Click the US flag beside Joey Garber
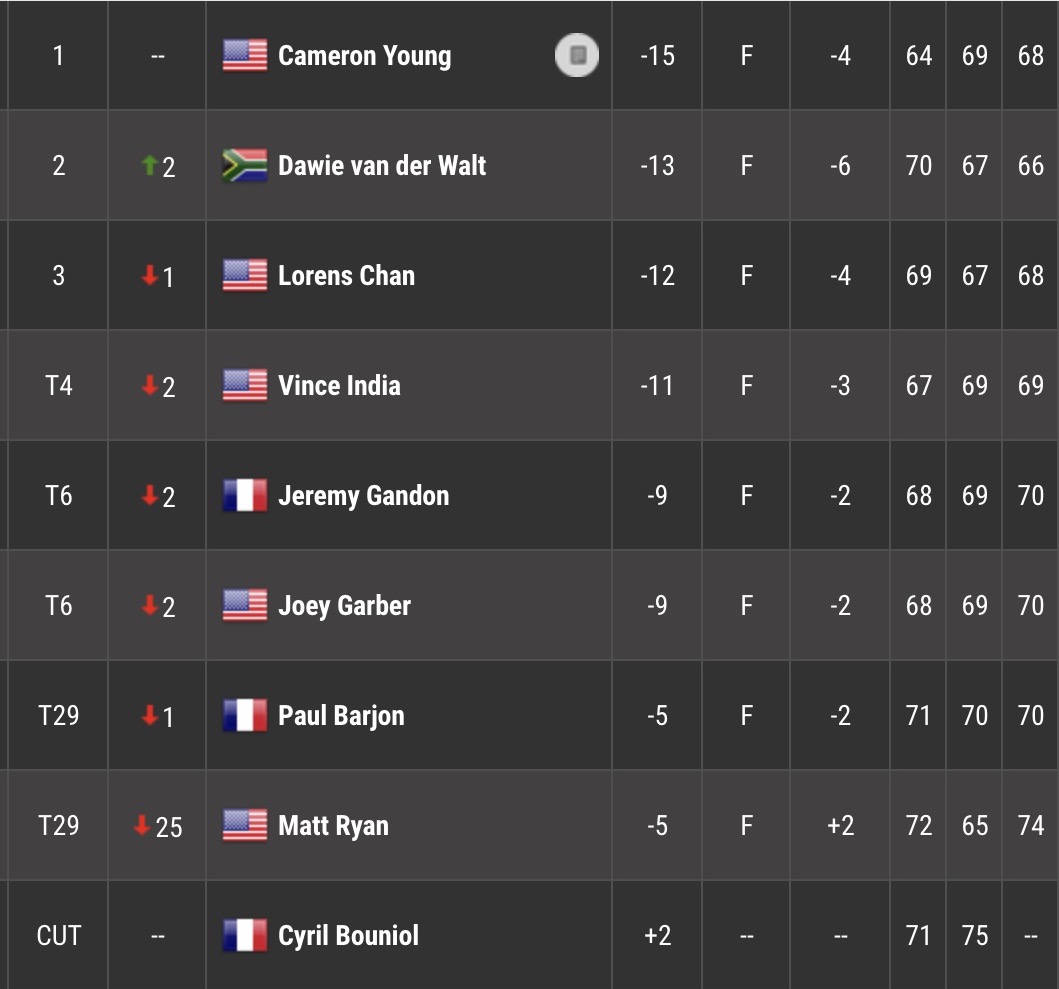This screenshot has height=989, width=1059. pyautogui.click(x=244, y=606)
